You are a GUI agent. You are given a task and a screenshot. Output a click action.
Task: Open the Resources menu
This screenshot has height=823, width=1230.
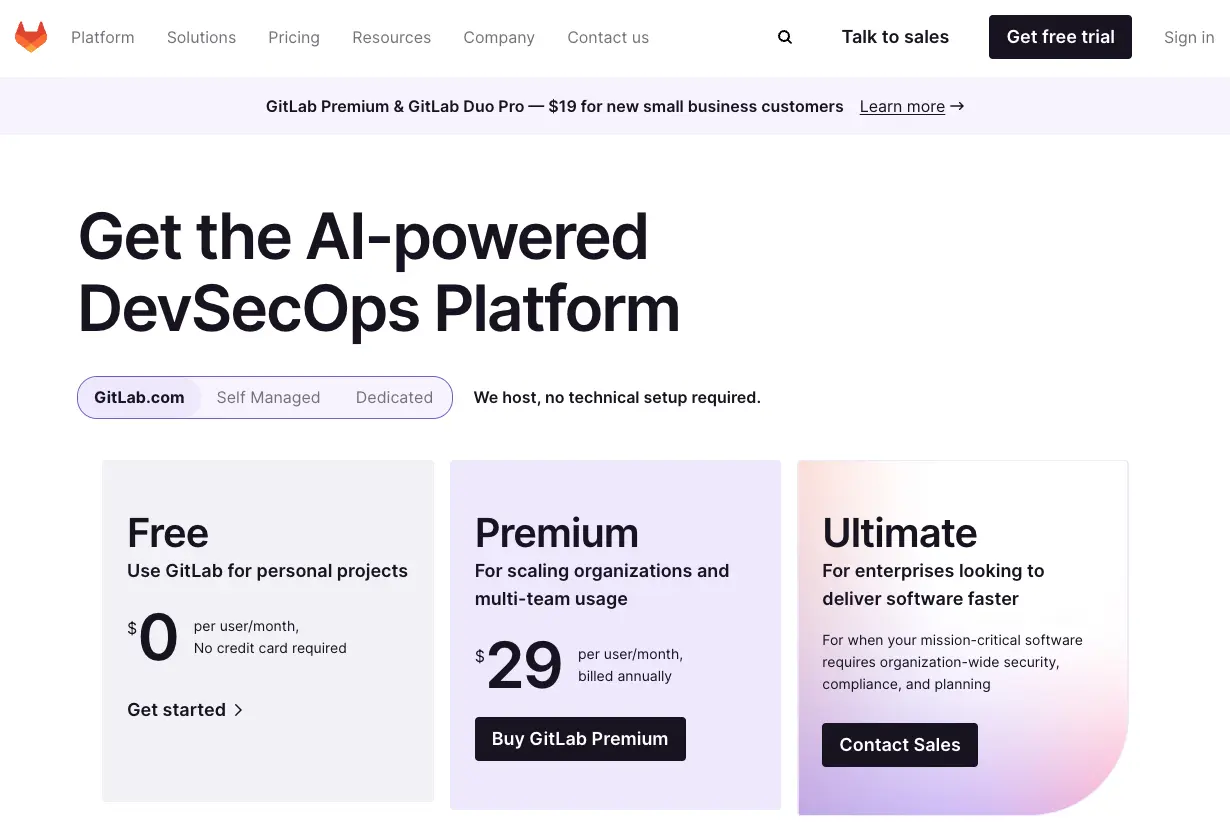[x=391, y=37]
